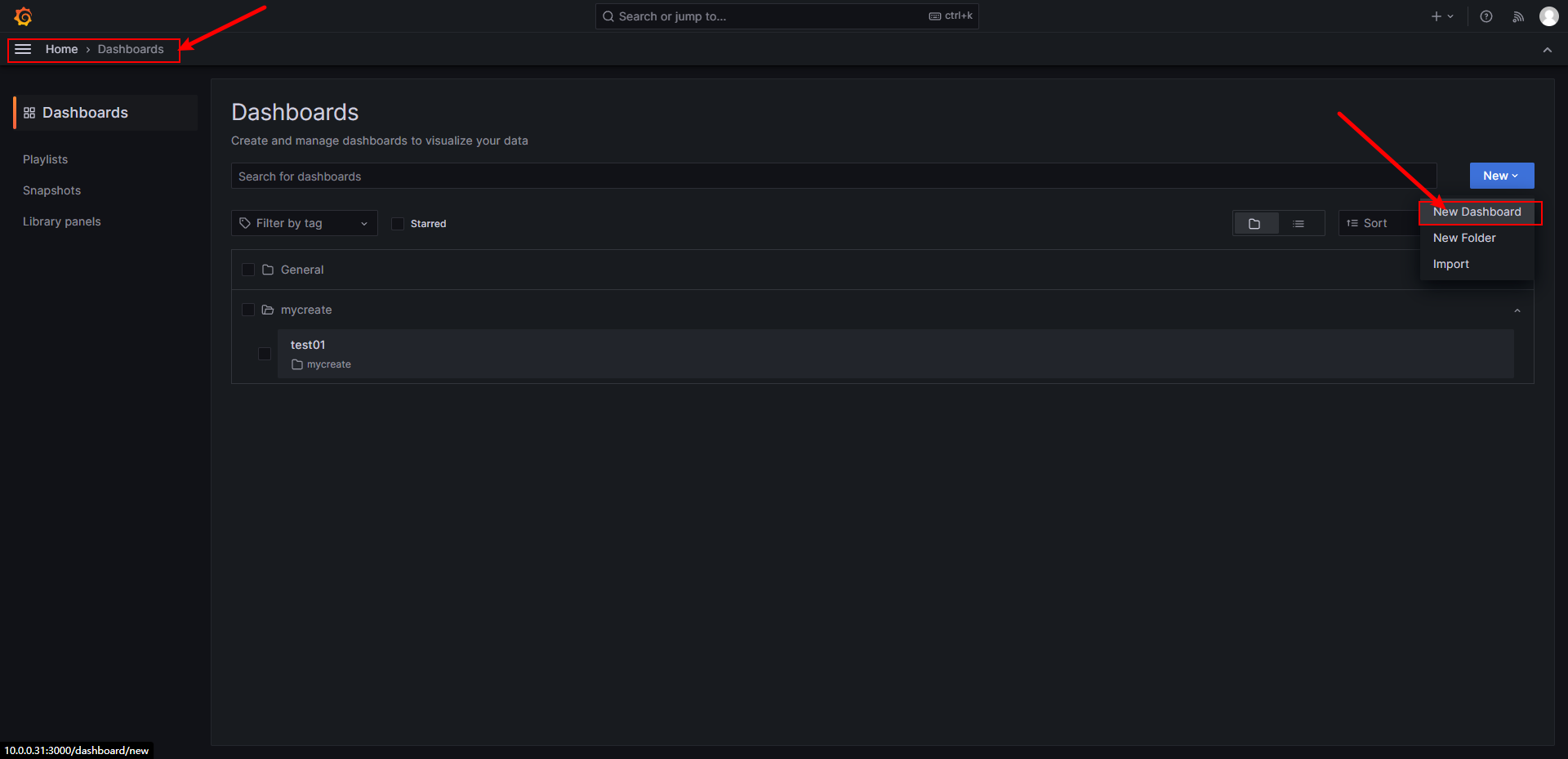The image size is (1568, 759).
Task: Collapse top bar with the chevron
Action: (1548, 50)
